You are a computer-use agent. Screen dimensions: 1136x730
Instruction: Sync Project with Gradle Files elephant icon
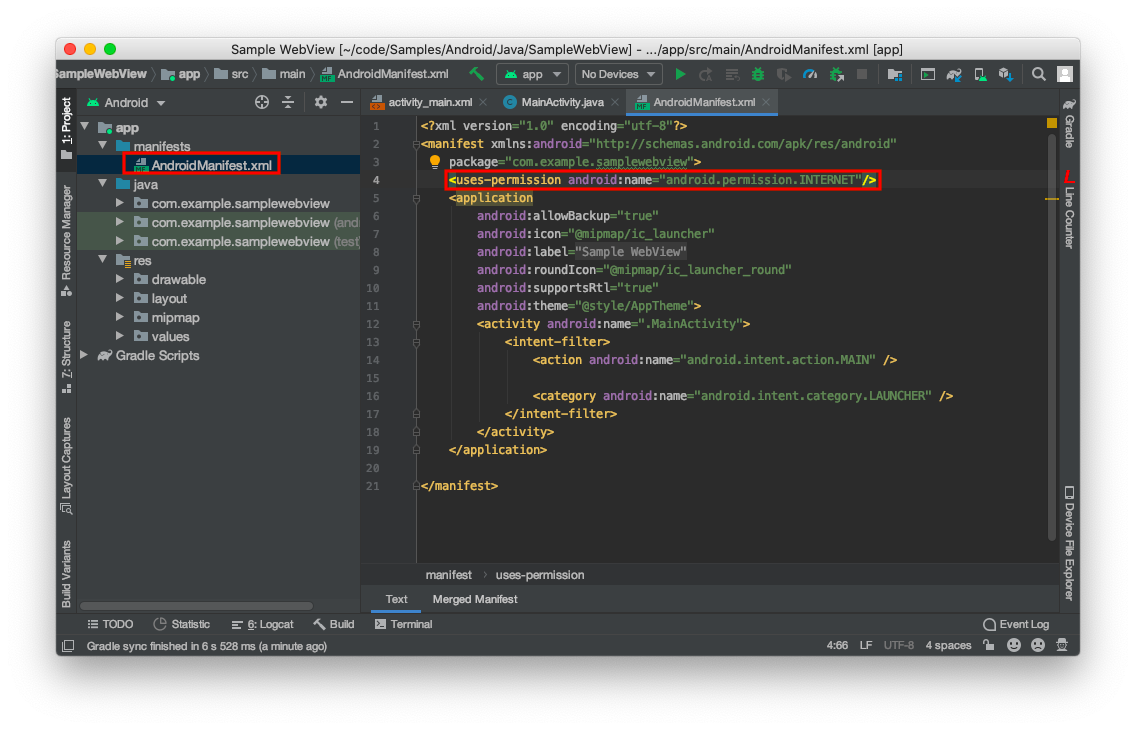click(954, 74)
